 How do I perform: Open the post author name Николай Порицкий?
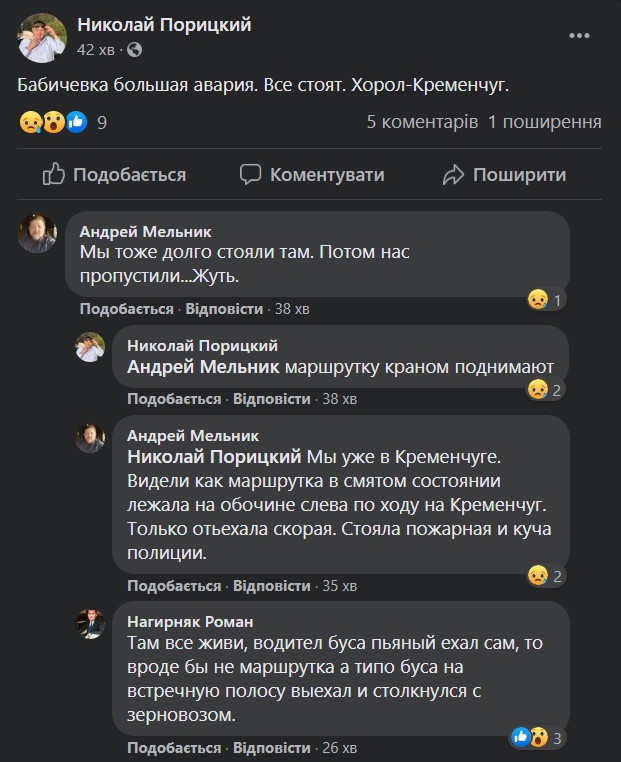pyautogui.click(x=164, y=25)
